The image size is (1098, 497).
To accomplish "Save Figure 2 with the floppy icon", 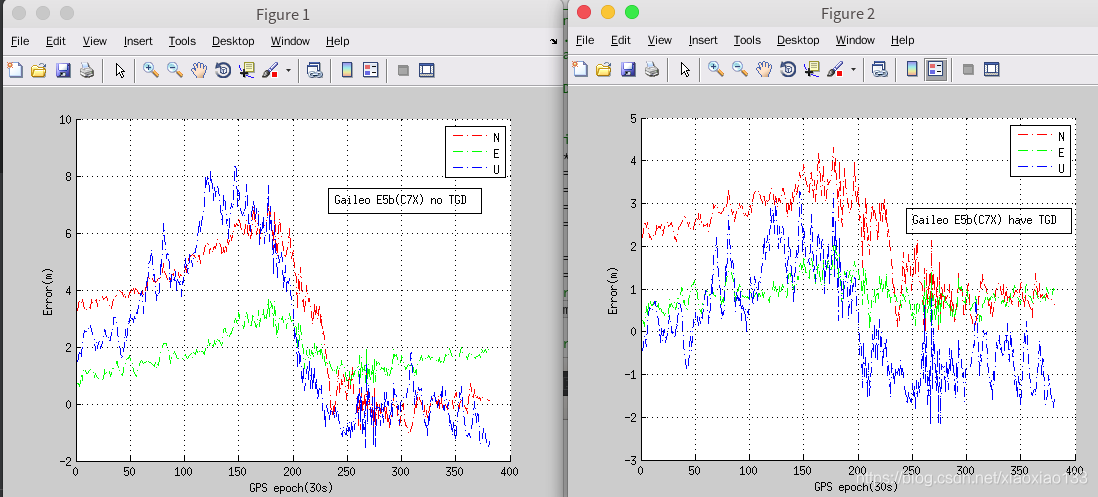I will point(628,69).
